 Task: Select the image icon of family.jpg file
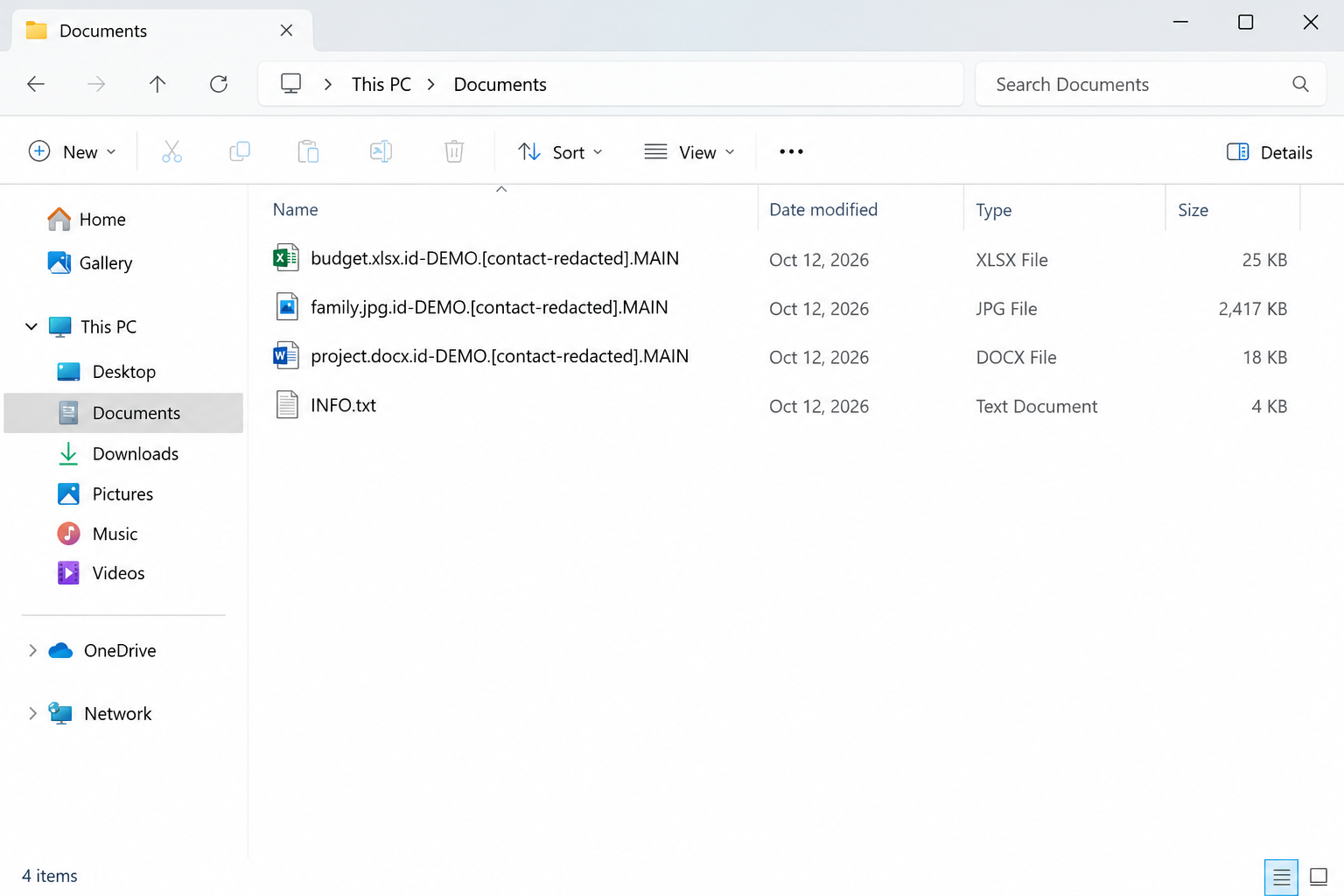286,307
